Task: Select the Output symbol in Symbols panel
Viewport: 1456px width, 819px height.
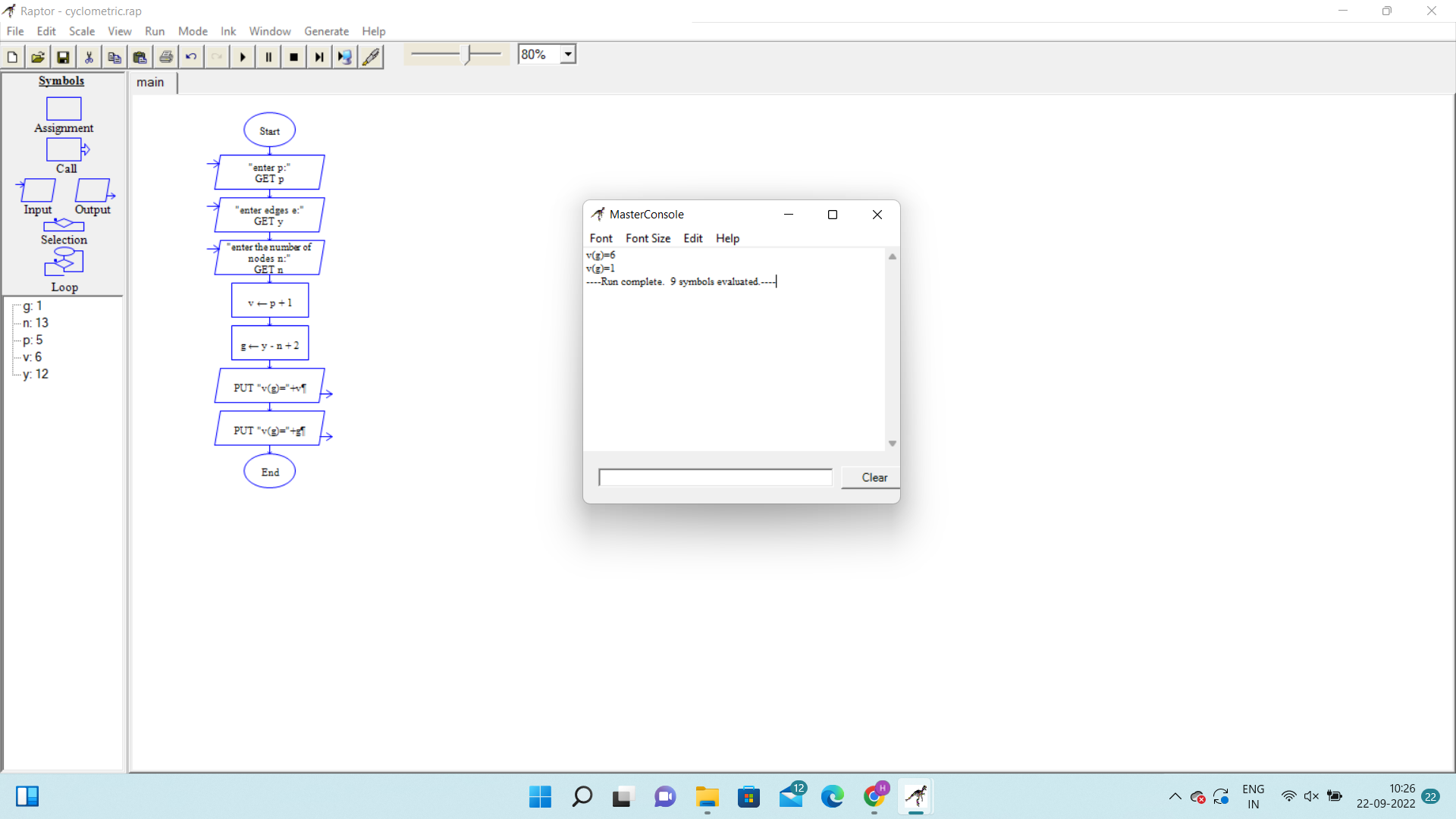Action: [x=93, y=190]
